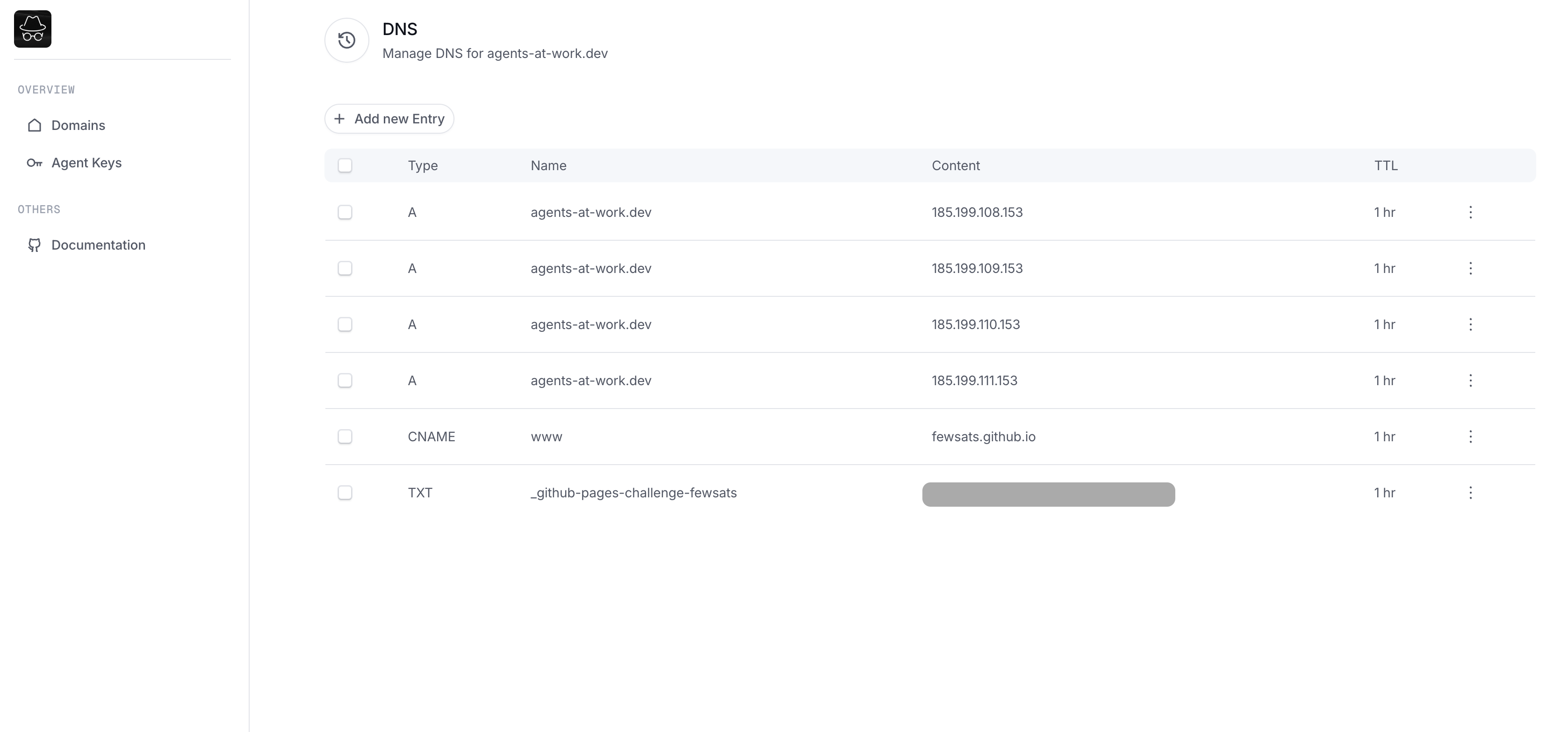Click the redacted TXT content value
Image resolution: width=1568 pixels, height=732 pixels.
tap(1048, 494)
